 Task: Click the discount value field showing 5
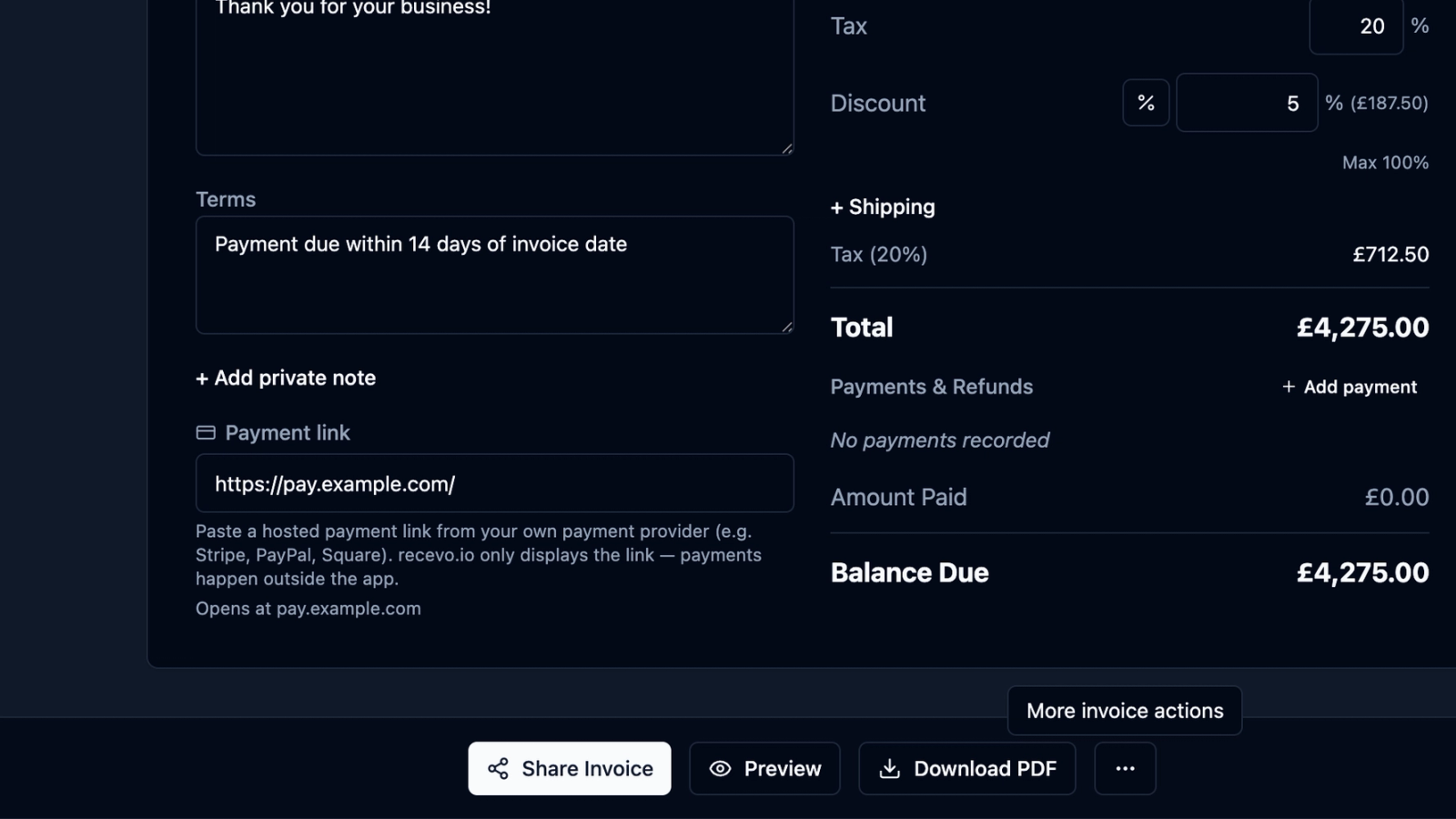click(1247, 103)
